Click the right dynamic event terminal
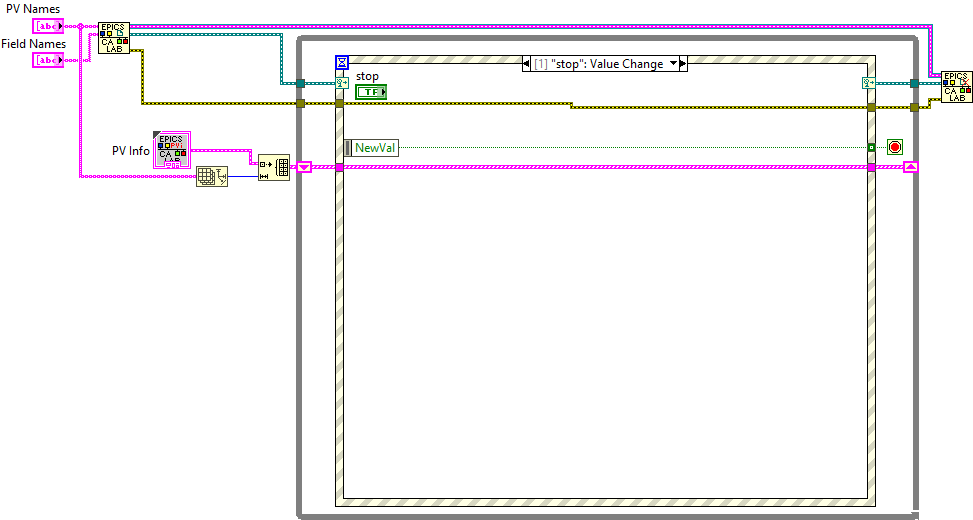The width and height of the screenshot is (973, 520). [x=868, y=84]
